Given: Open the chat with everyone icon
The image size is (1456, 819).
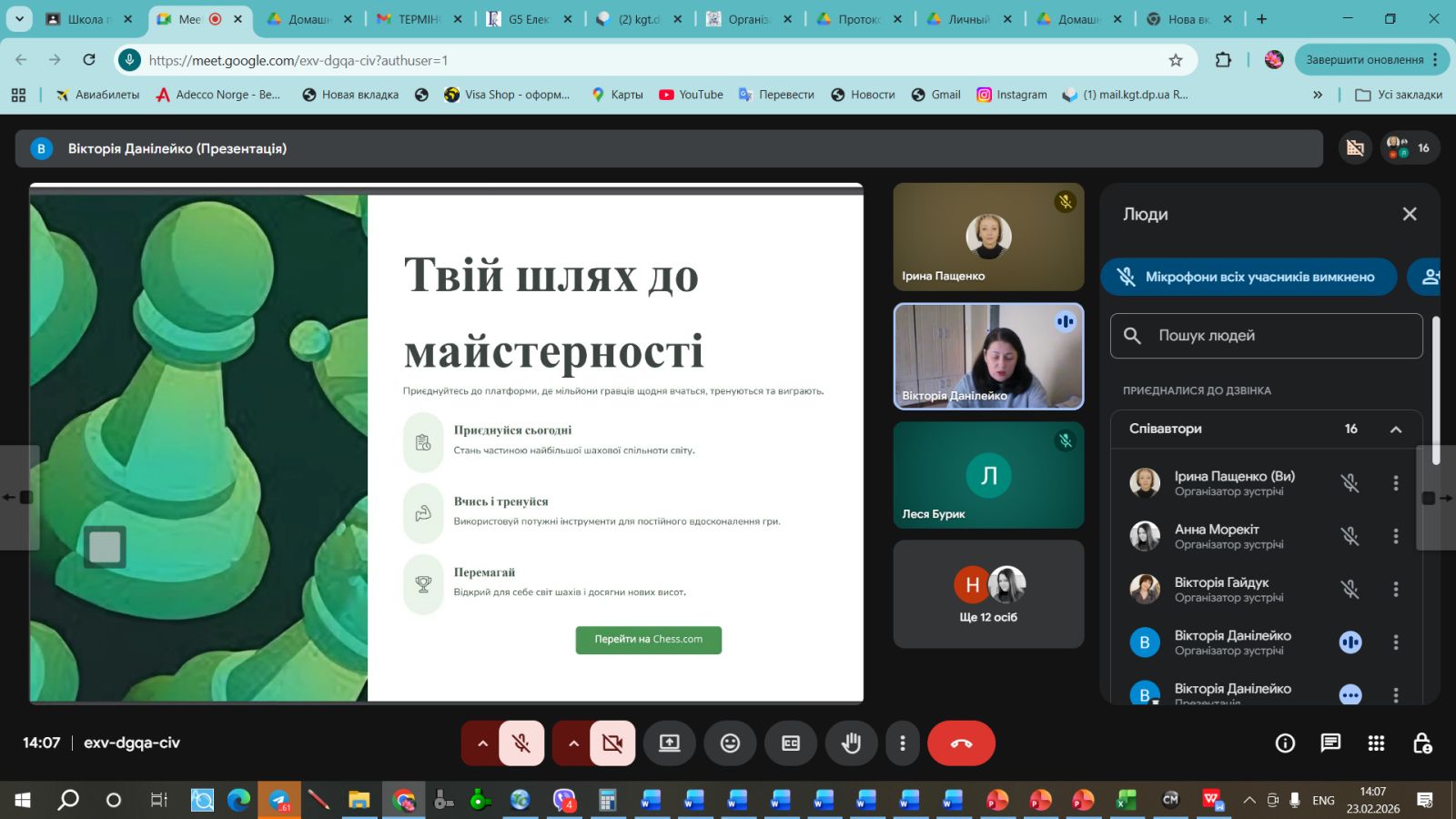Looking at the screenshot, I should (x=1330, y=743).
